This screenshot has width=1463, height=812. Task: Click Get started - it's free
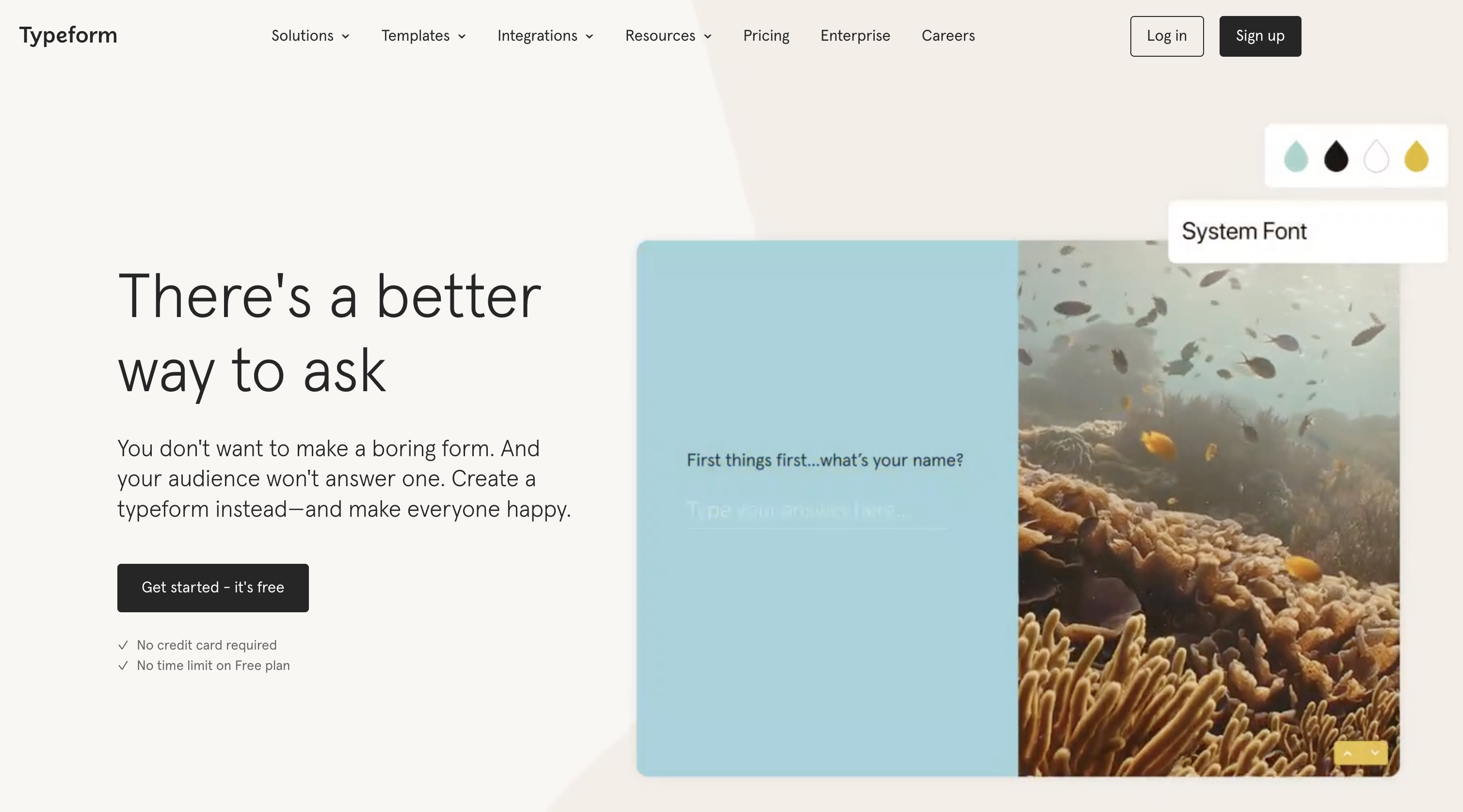(213, 588)
